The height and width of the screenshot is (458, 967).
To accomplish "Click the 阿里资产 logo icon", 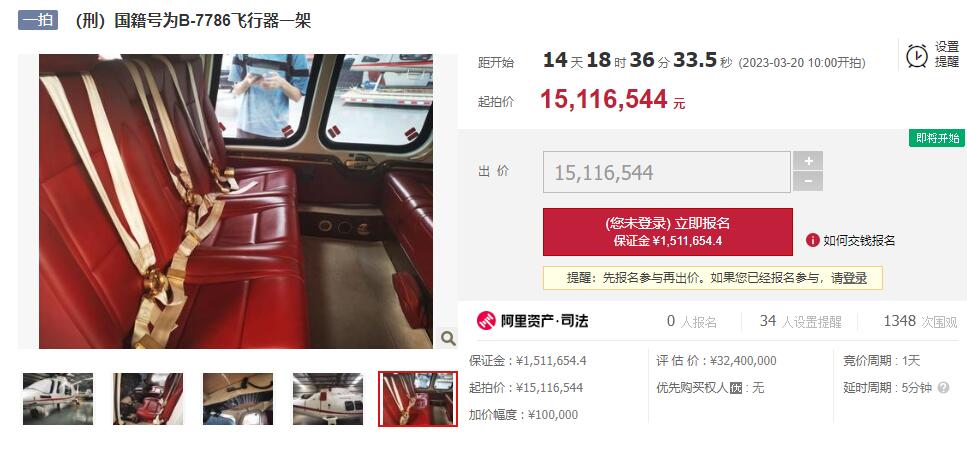I will click(x=486, y=321).
